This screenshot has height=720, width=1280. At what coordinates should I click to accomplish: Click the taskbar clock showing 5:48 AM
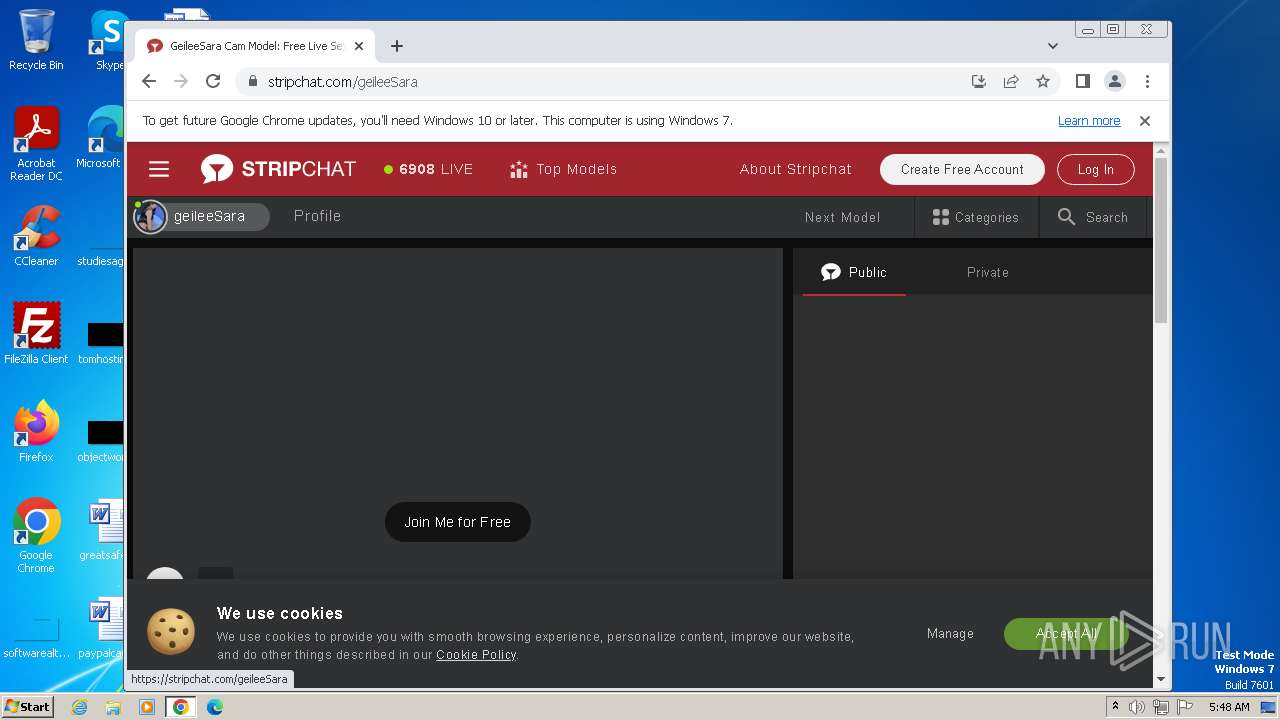pyautogui.click(x=1229, y=707)
